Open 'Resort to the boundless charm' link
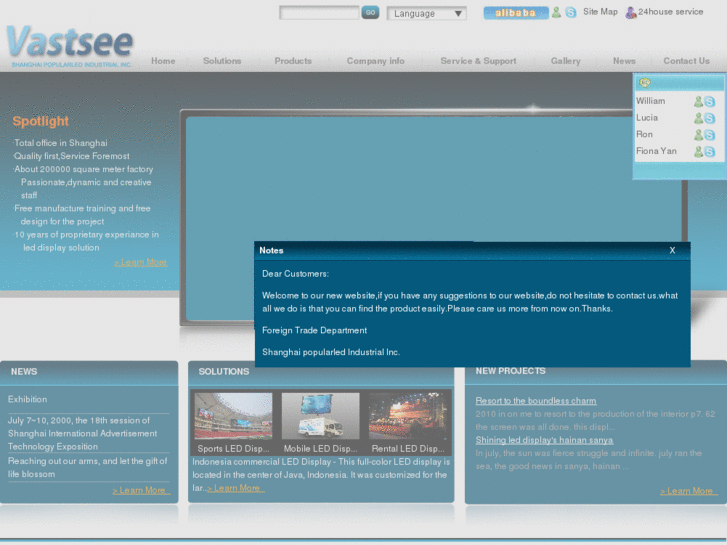The image size is (727, 545). click(536, 401)
